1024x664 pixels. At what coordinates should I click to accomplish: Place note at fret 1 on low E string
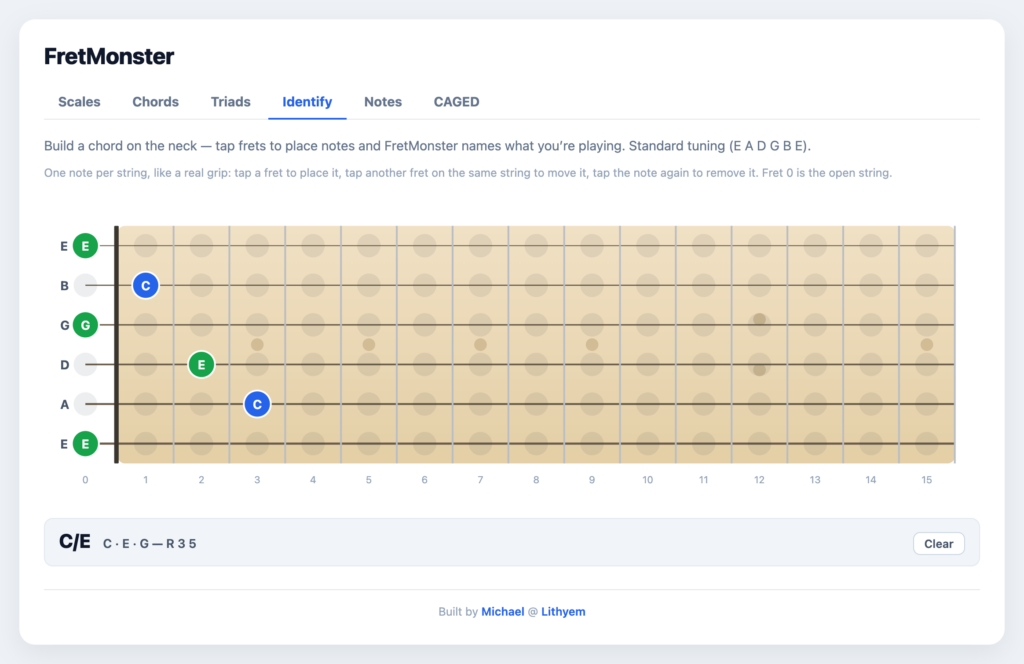(146, 444)
